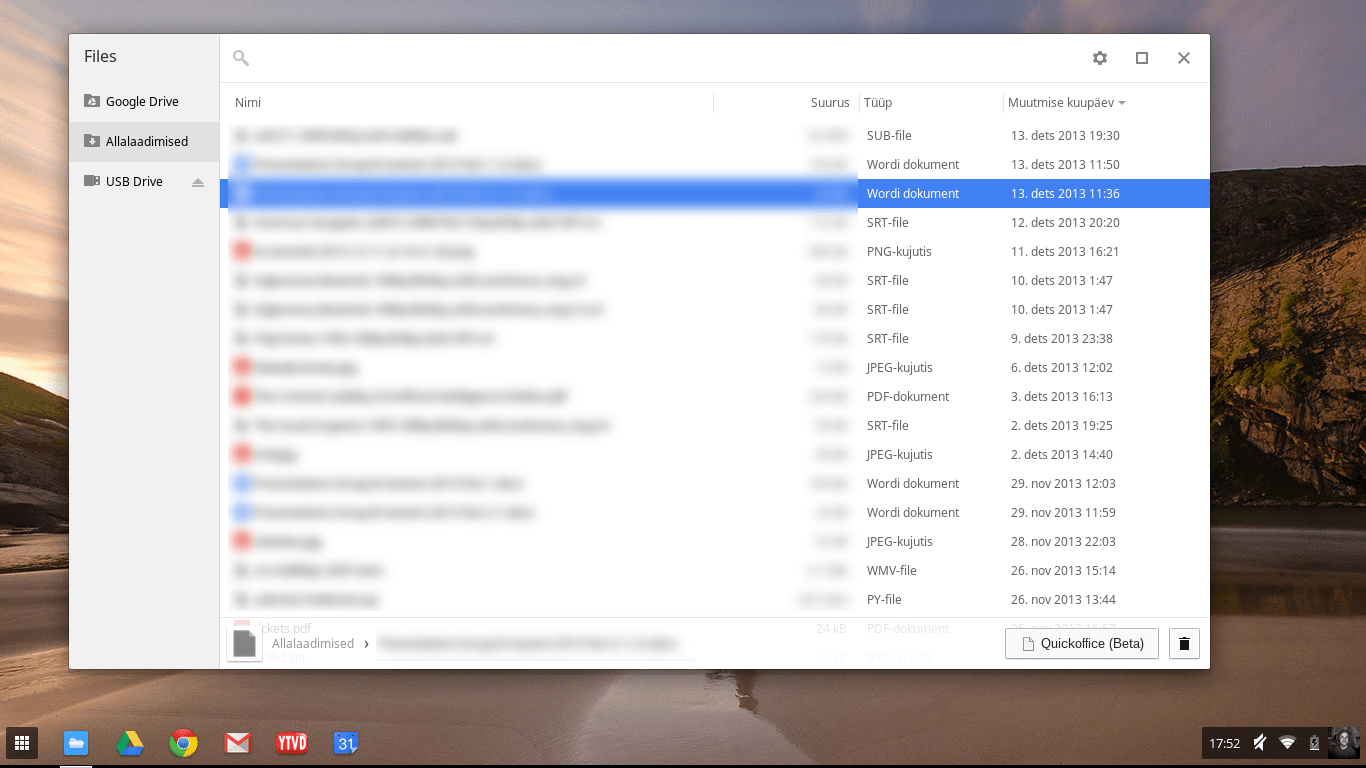1366x768 pixels.
Task: Click Allalaadimised in the breadcrumb path
Action: 312,644
